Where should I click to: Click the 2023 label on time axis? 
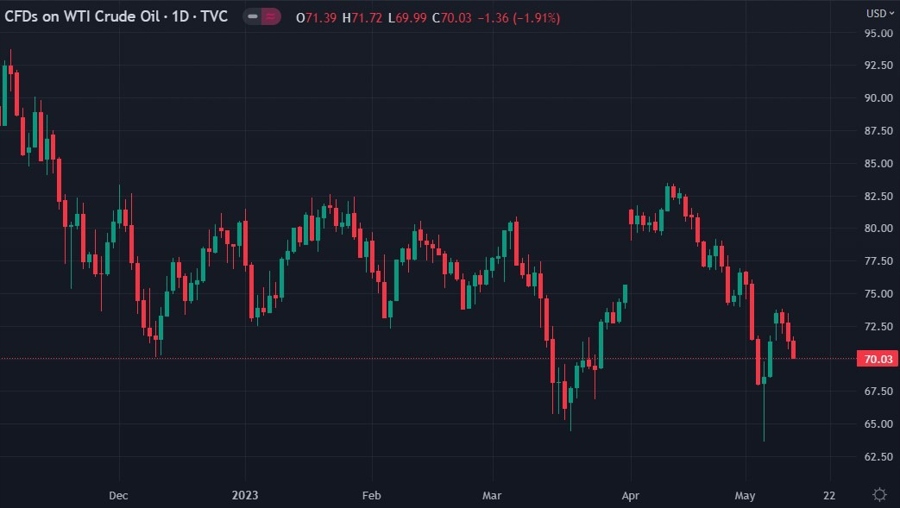[x=245, y=495]
